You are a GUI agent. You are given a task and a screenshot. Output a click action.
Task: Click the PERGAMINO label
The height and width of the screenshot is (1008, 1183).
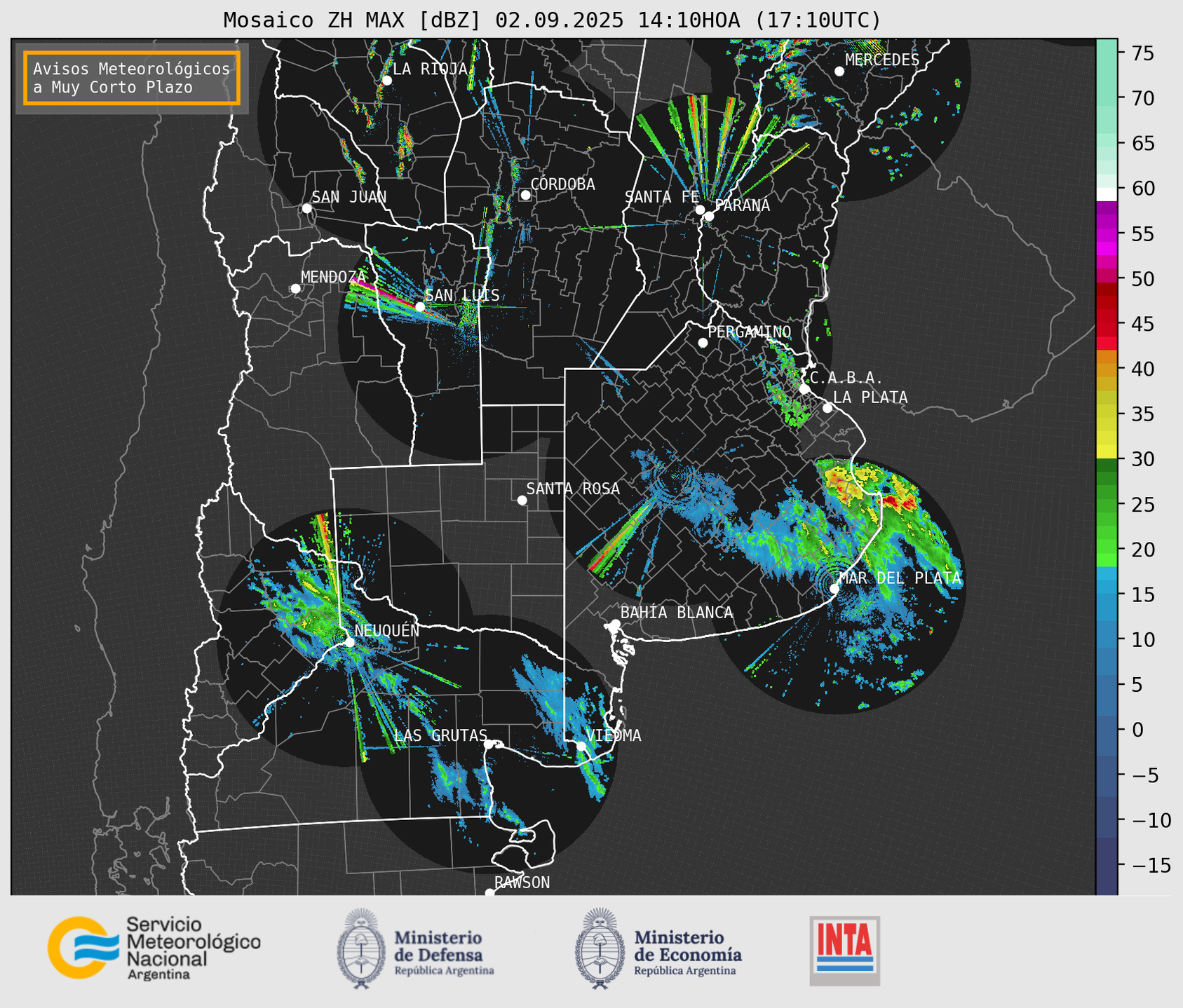tap(749, 332)
